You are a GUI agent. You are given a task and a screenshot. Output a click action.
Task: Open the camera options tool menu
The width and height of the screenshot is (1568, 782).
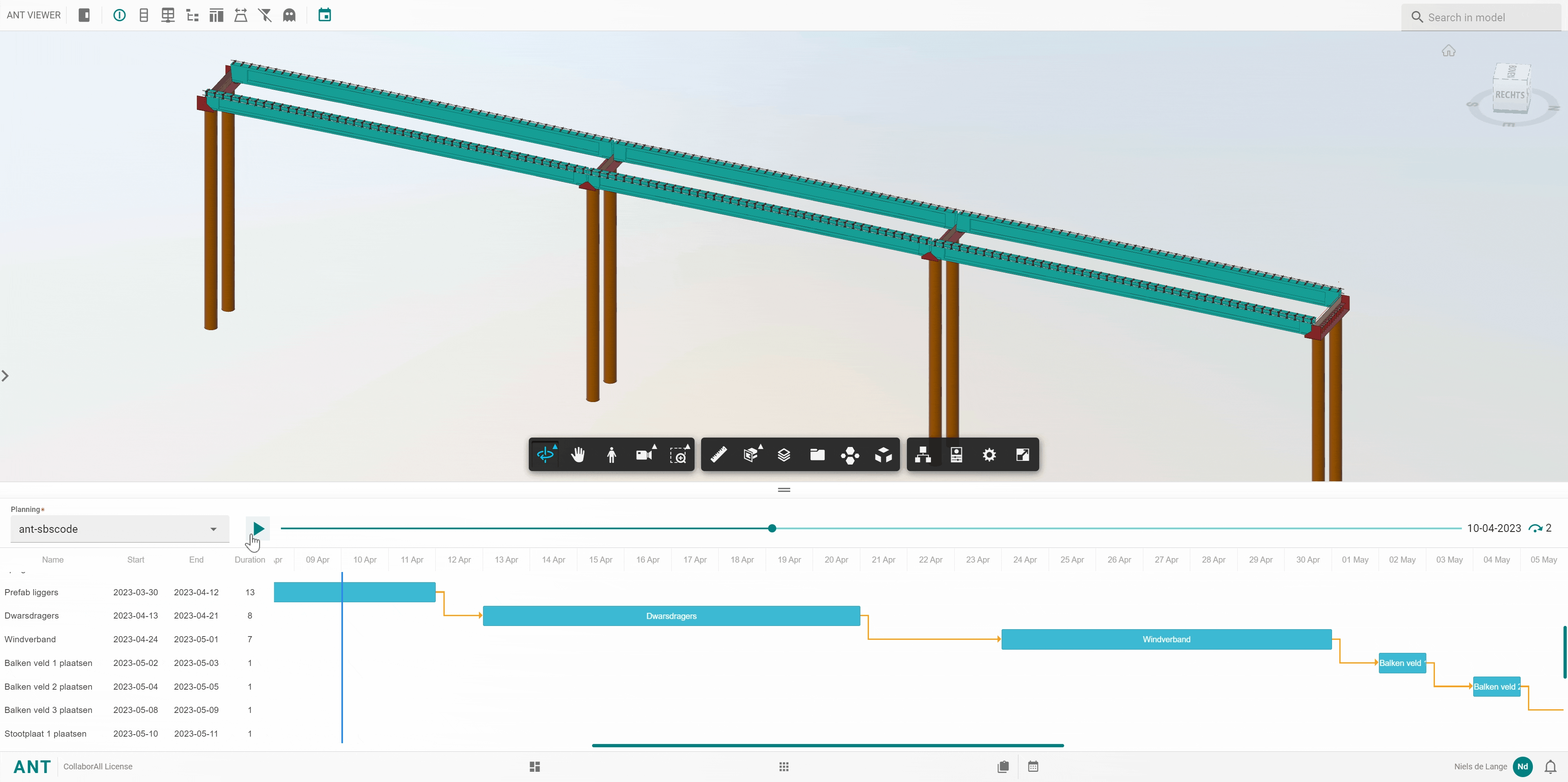point(645,454)
